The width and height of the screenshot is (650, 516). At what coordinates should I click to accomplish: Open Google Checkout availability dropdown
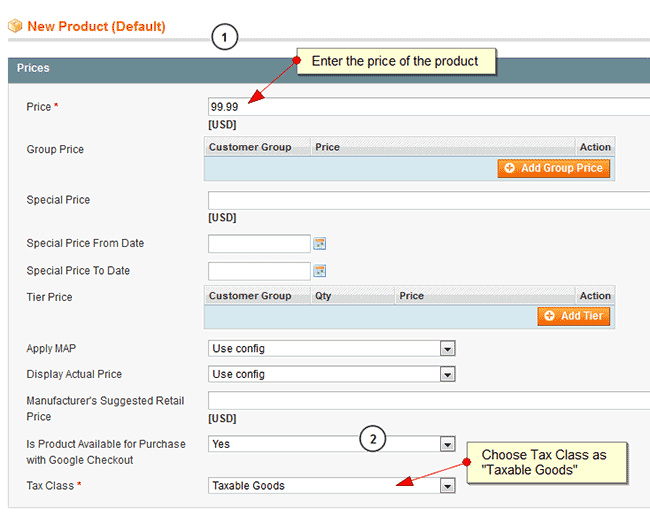coord(332,444)
